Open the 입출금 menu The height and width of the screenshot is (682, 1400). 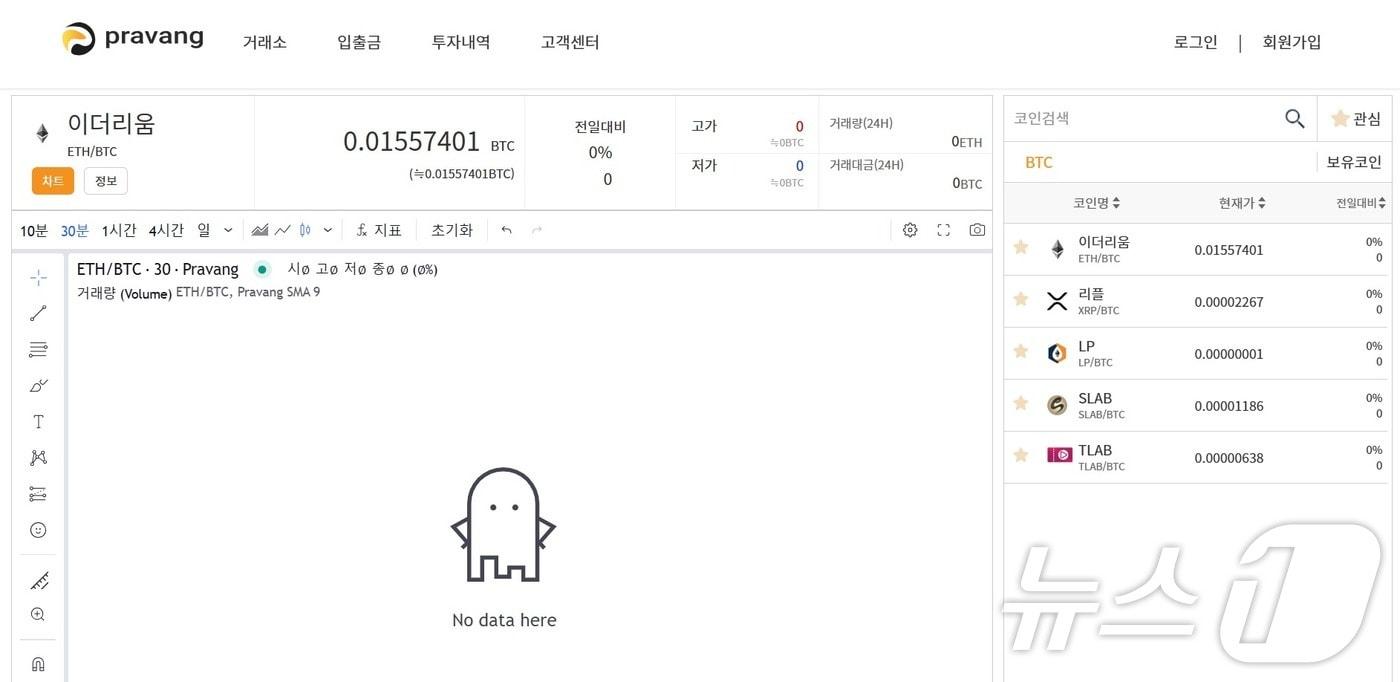point(358,42)
